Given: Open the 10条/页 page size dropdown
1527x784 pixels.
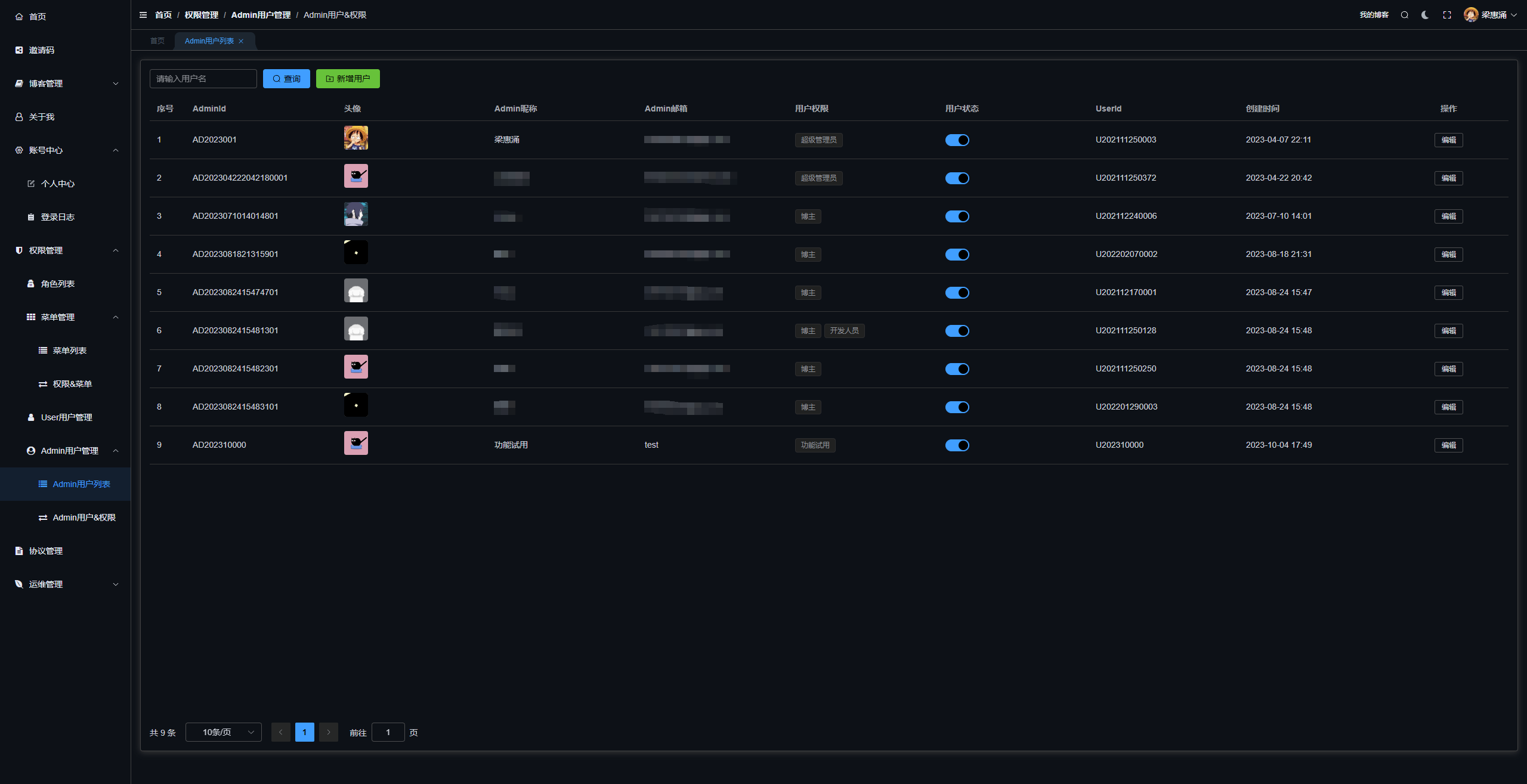Looking at the screenshot, I should tap(224, 732).
